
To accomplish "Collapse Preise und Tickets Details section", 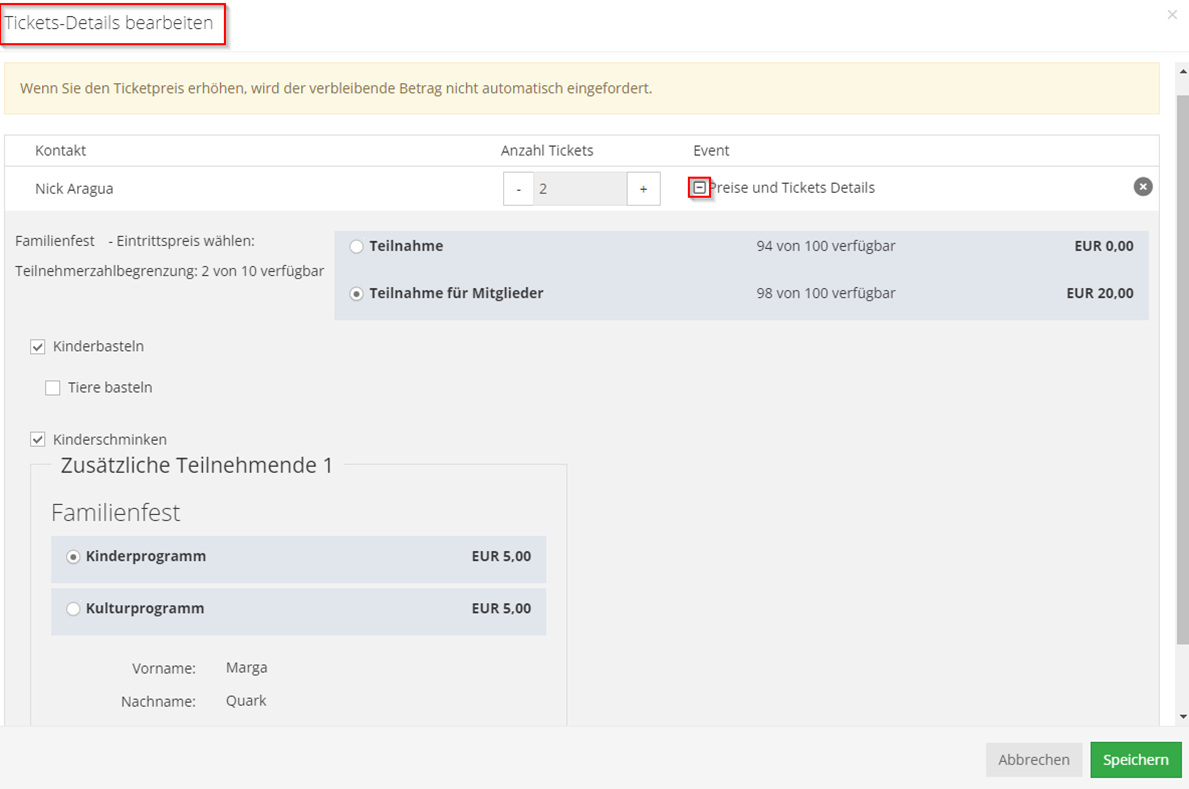I will click(700, 187).
